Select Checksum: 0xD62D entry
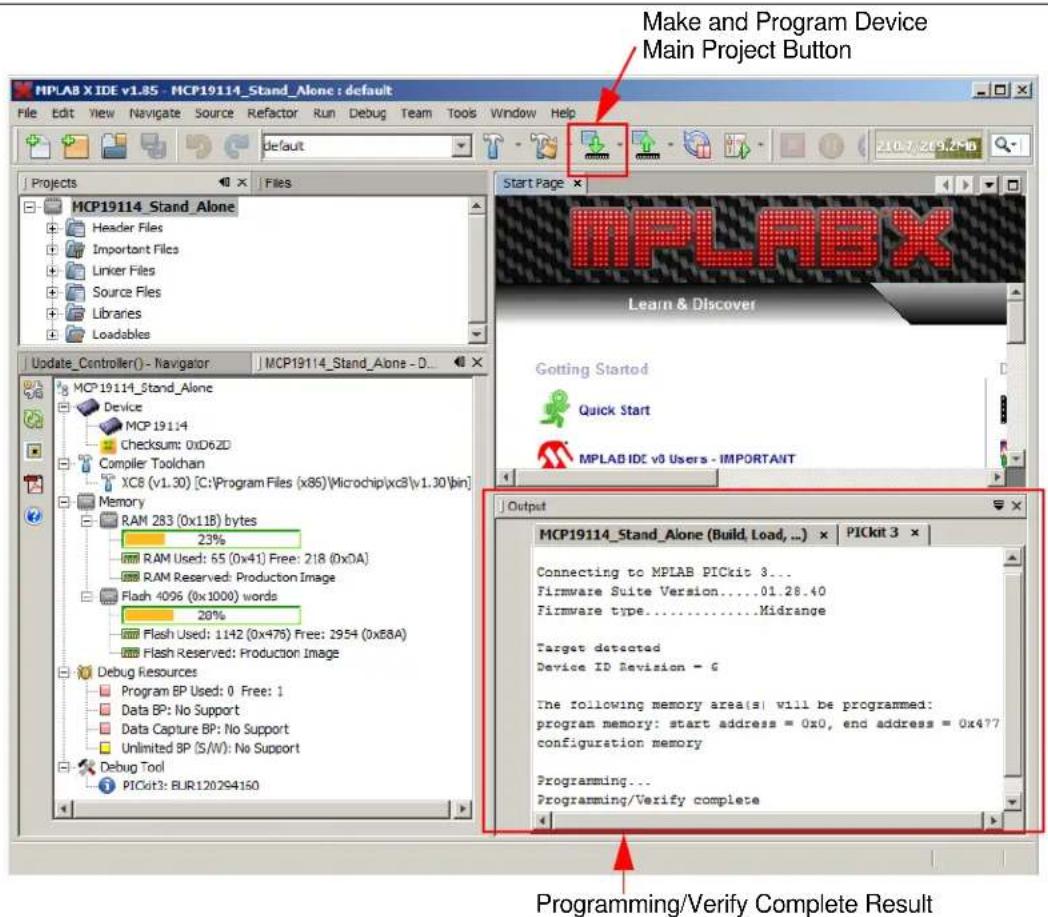Image resolution: width=1048 pixels, height=917 pixels. point(175,444)
